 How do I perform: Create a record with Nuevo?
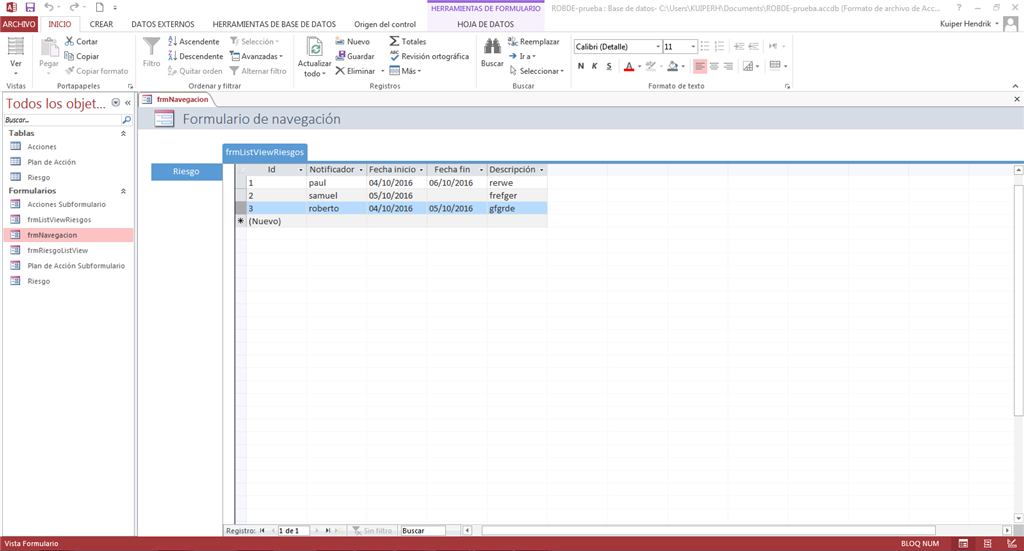tap(353, 41)
